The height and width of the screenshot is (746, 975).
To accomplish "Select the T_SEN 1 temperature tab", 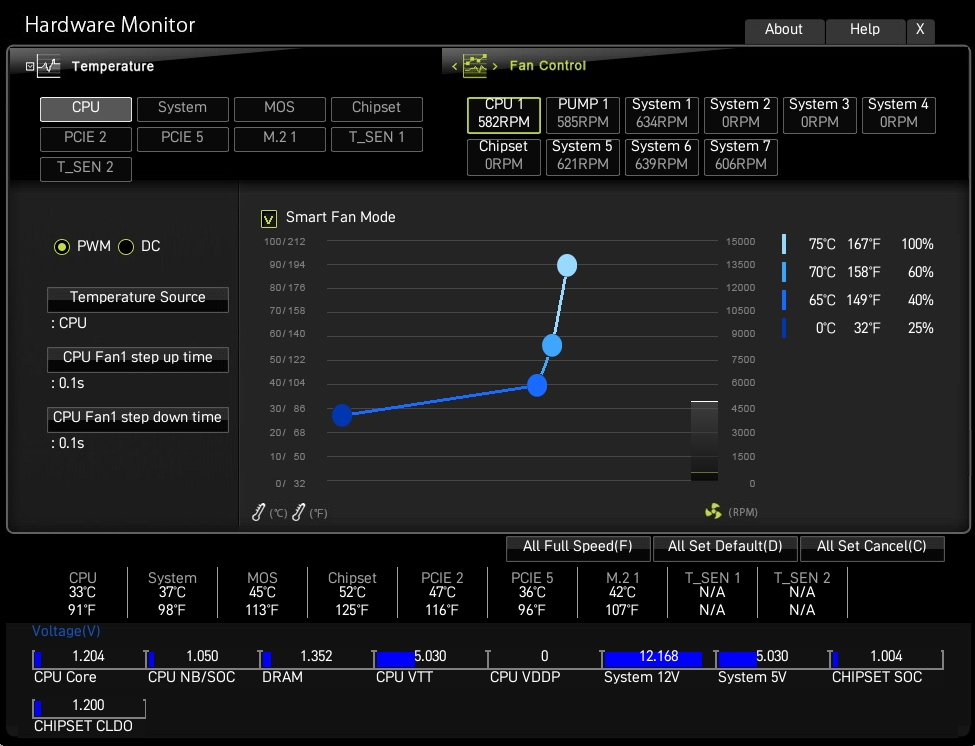I will (x=377, y=139).
